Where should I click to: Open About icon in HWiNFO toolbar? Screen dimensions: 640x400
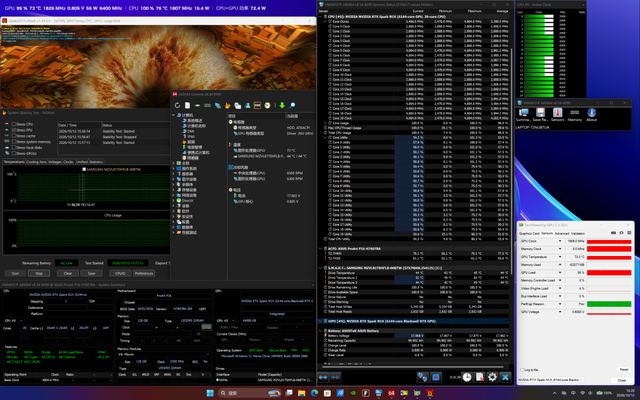click(591, 113)
